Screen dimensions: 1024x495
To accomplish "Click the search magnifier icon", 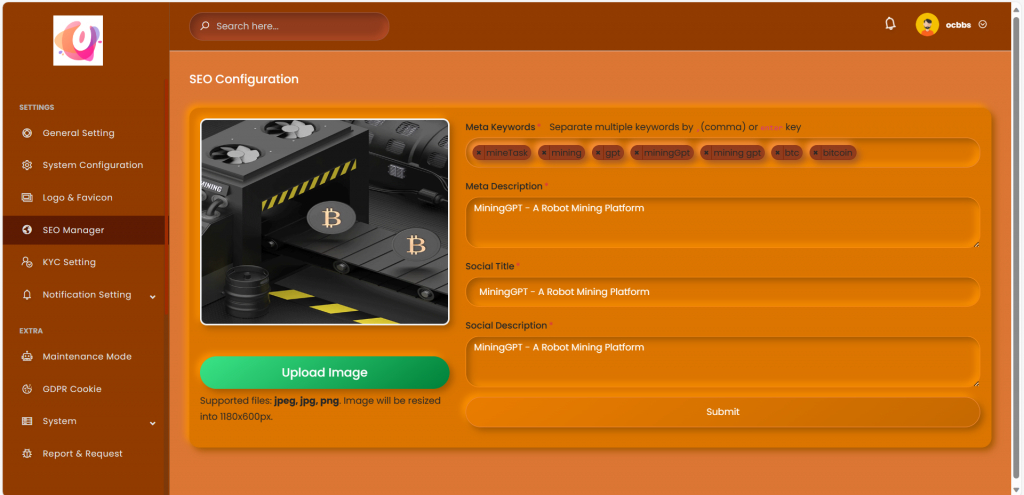I will point(205,26).
